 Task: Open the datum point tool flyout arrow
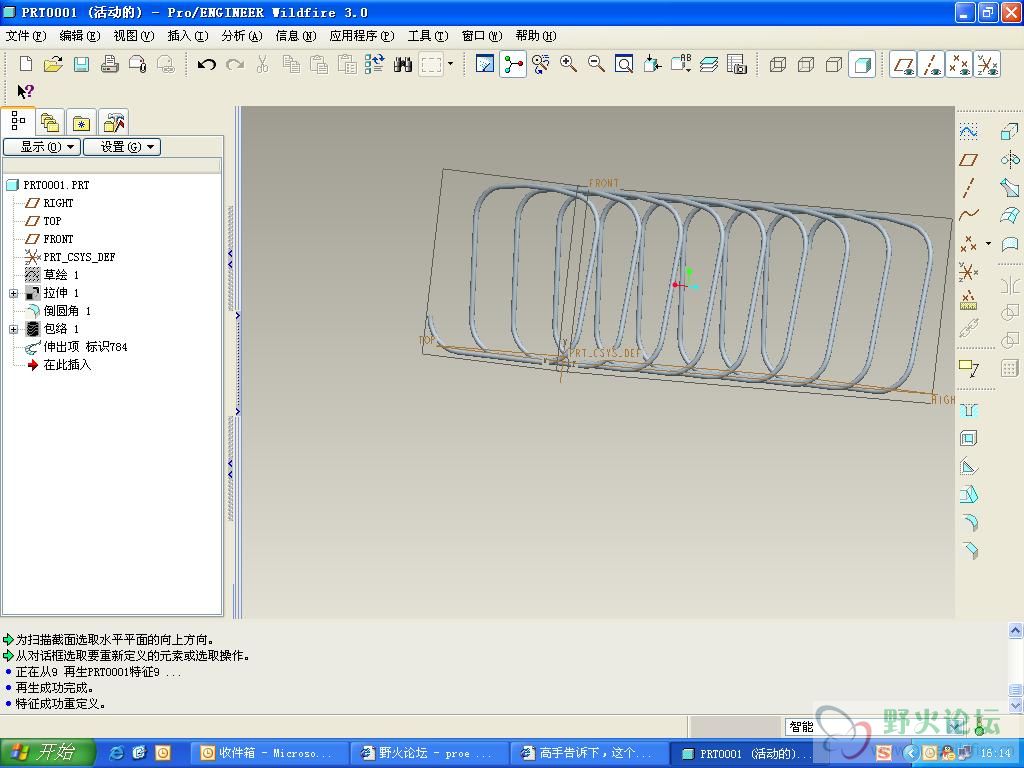pyautogui.click(x=988, y=244)
